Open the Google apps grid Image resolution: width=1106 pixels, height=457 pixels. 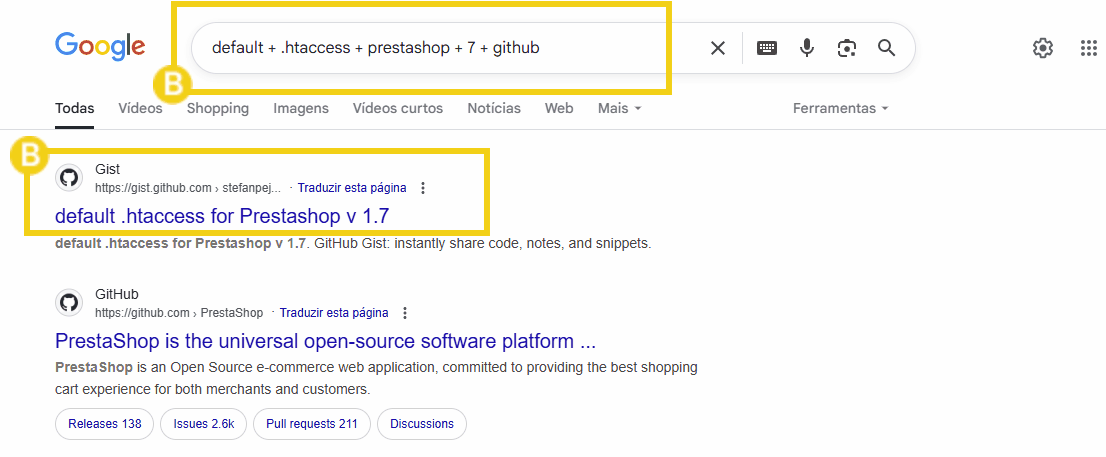(x=1089, y=48)
